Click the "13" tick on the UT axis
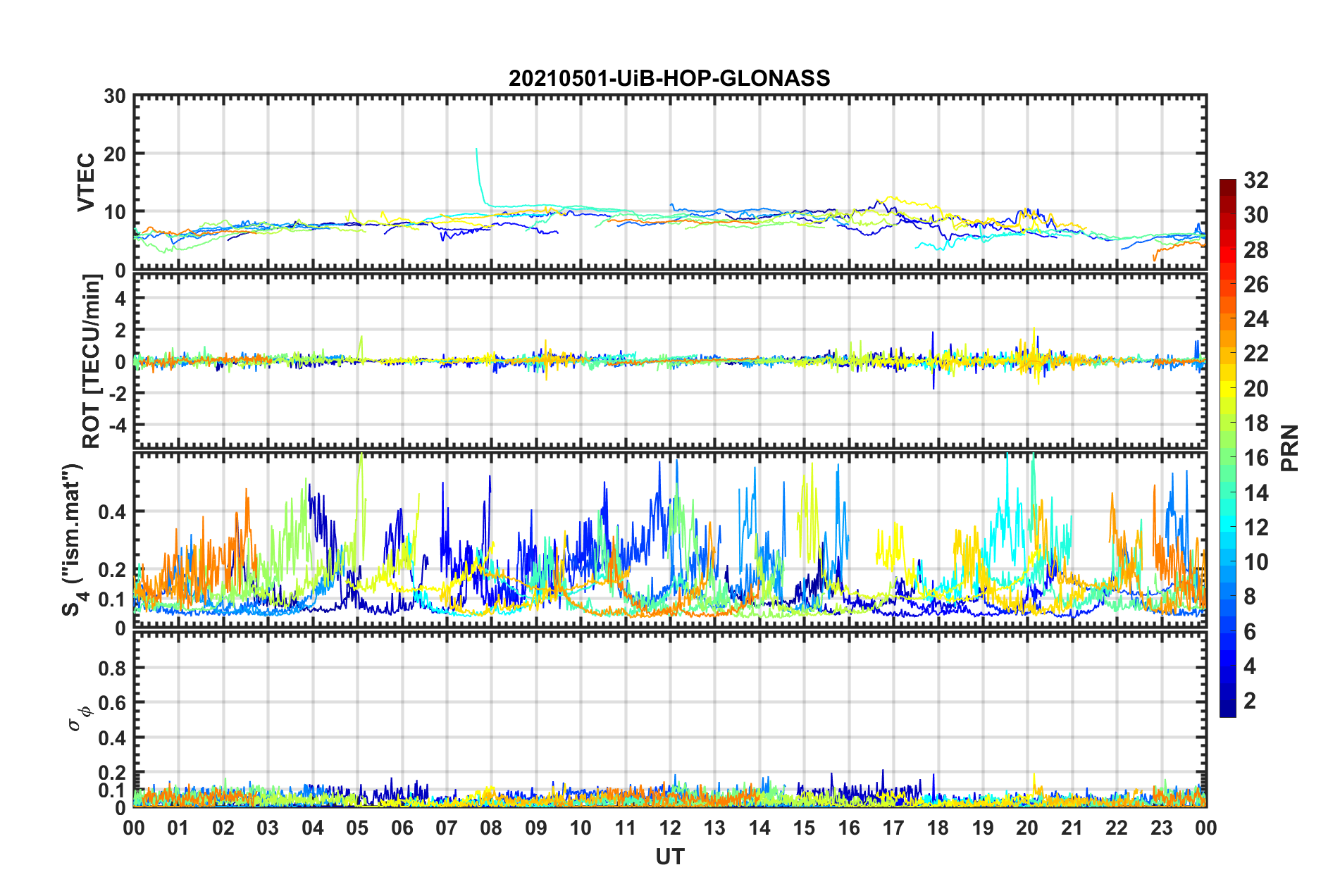Viewport: 1340px width, 896px height. pos(714,828)
